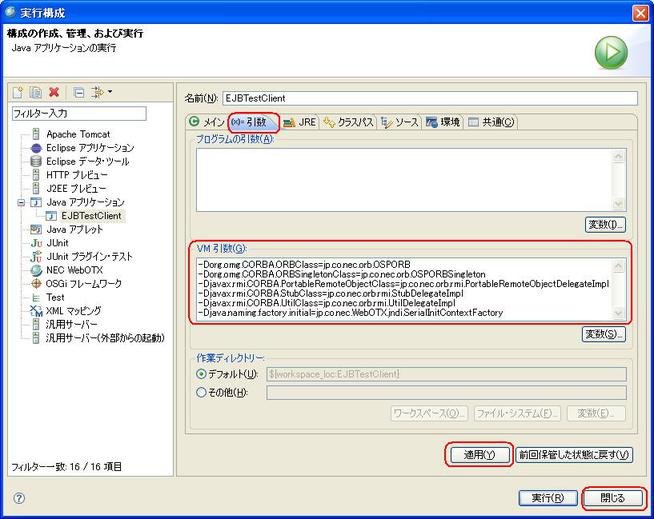Switch to the メイン tab
654x519 pixels.
click(x=206, y=122)
